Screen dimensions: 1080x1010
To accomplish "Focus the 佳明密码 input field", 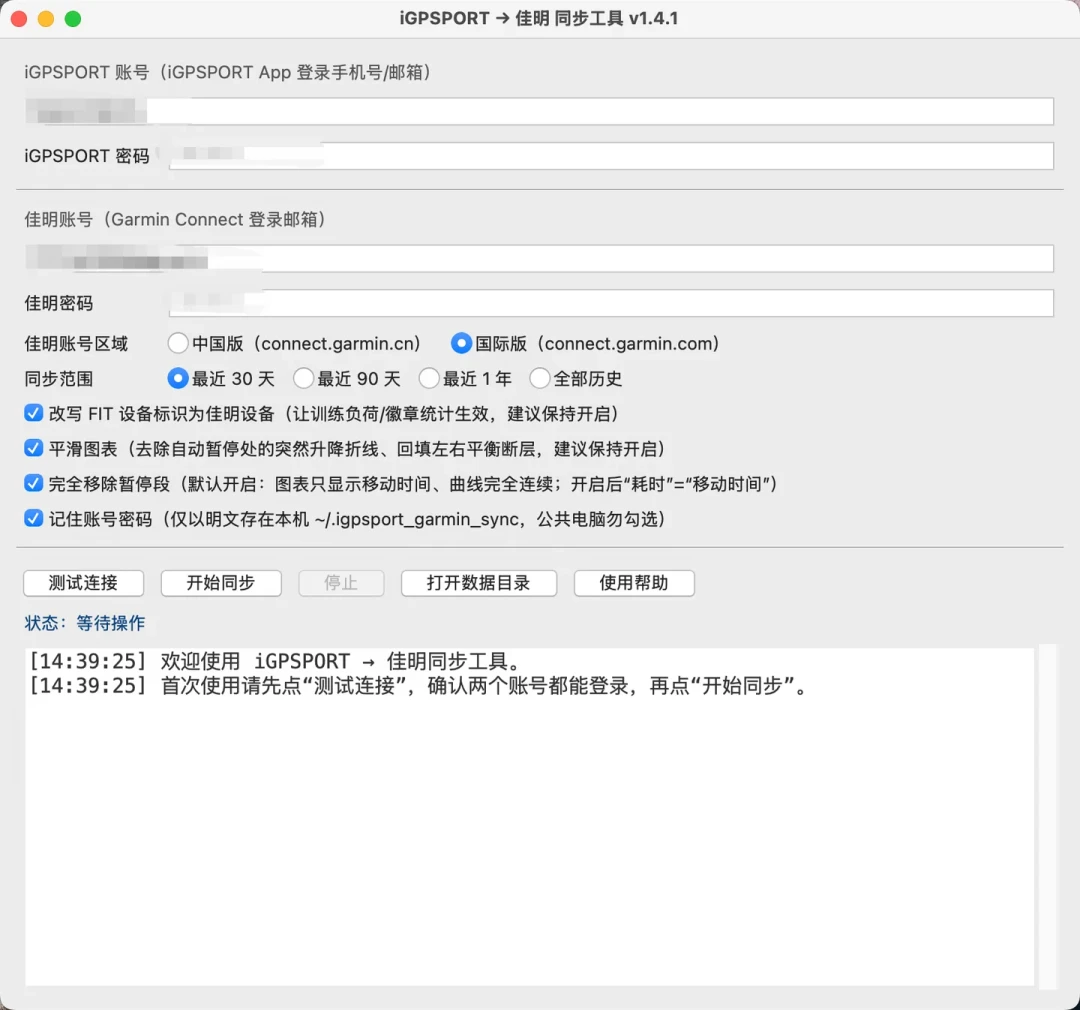I will pyautogui.click(x=612, y=303).
